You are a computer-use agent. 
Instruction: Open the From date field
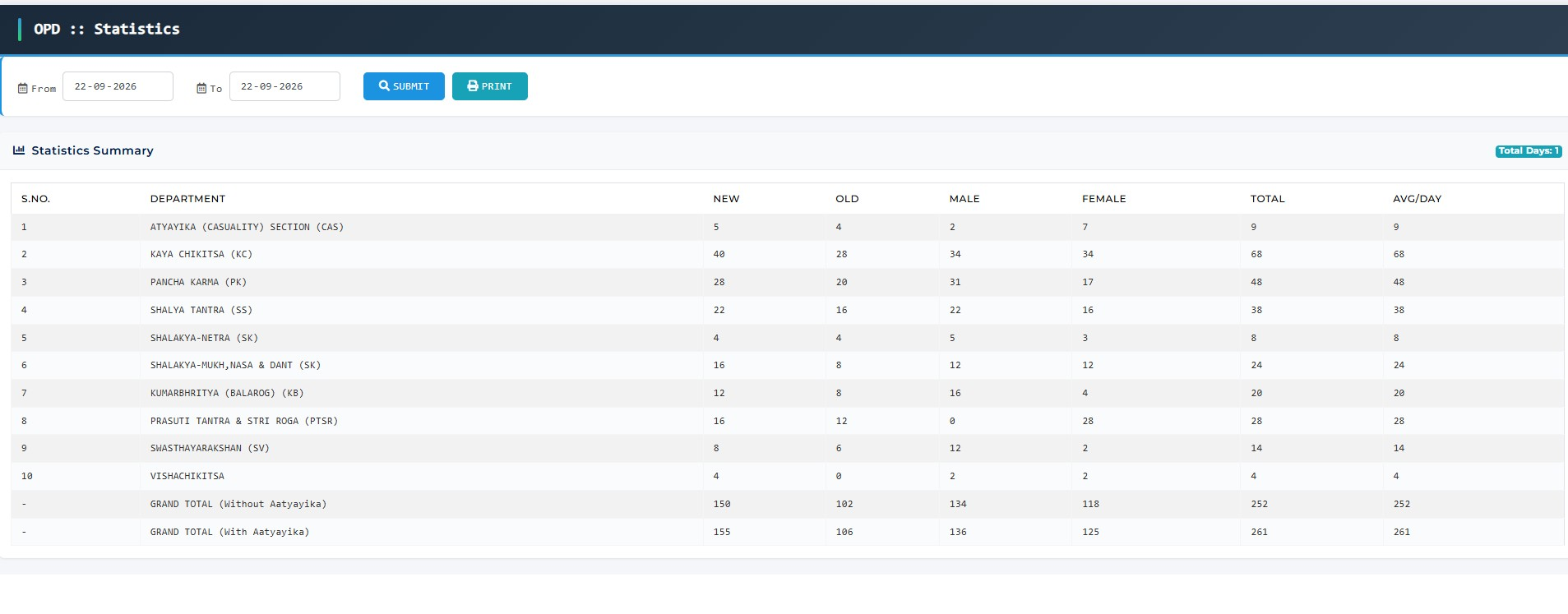pos(118,86)
